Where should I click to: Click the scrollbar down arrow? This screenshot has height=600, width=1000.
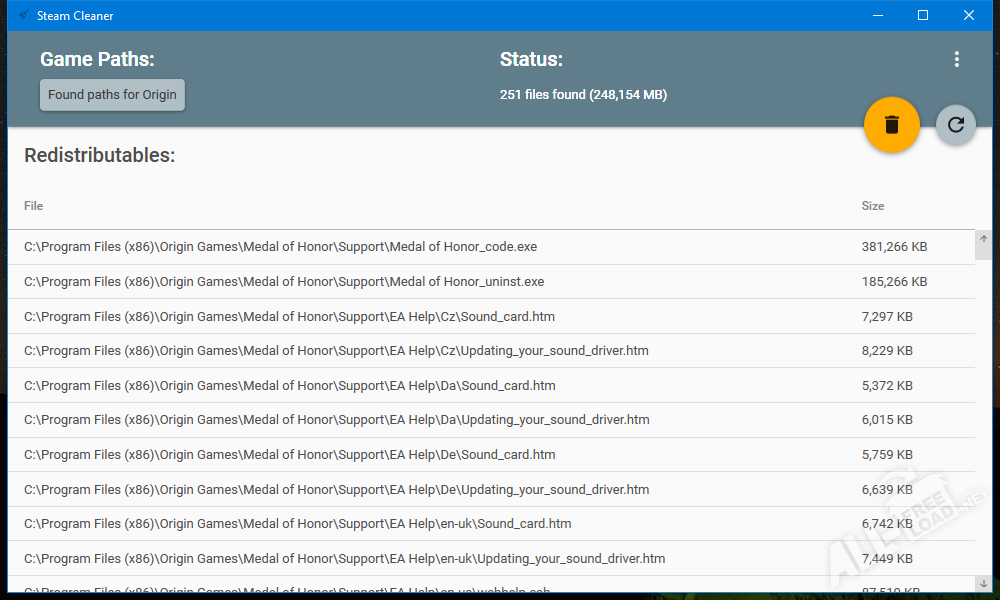(983, 583)
